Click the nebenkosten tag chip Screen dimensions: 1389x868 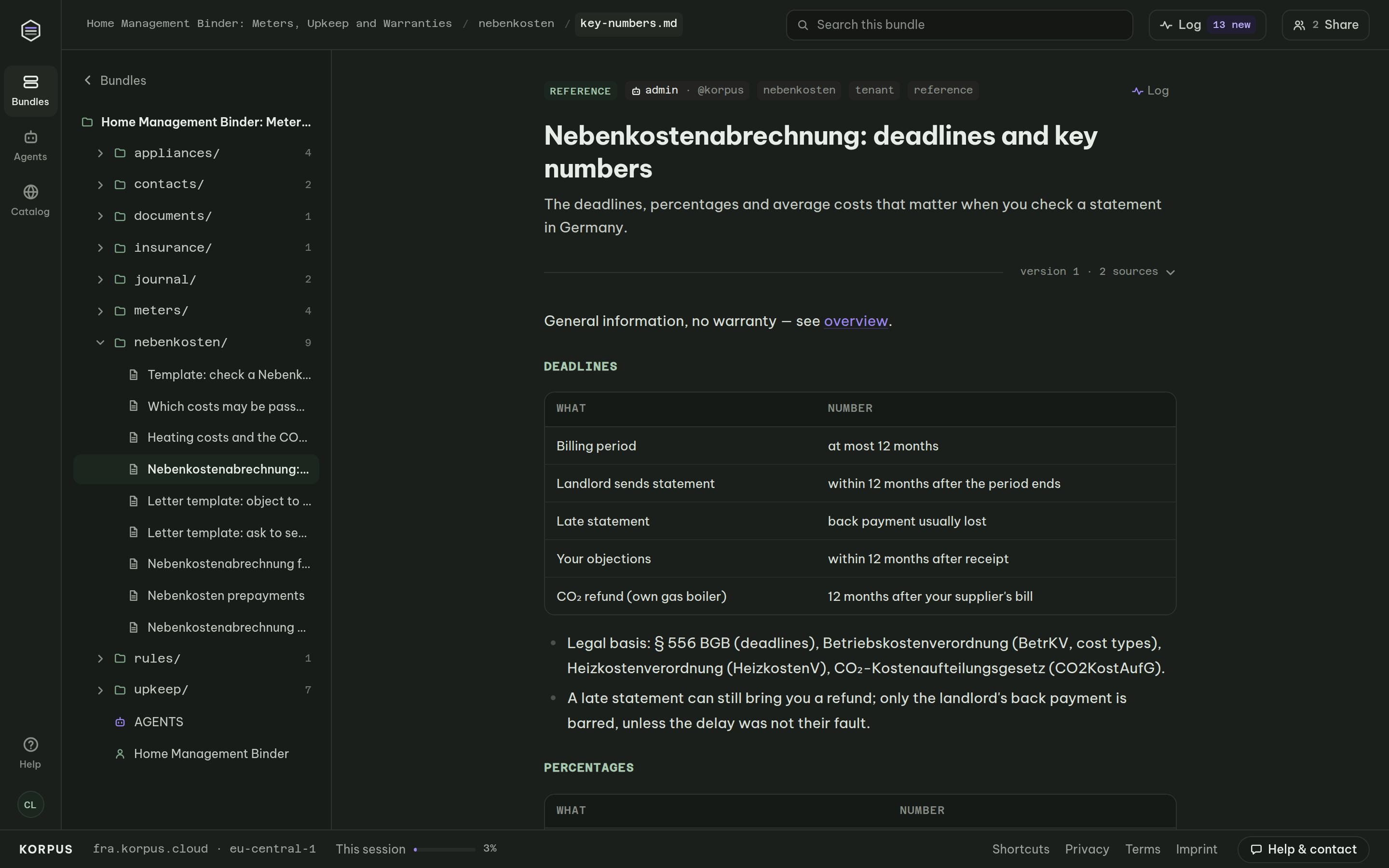[799, 90]
